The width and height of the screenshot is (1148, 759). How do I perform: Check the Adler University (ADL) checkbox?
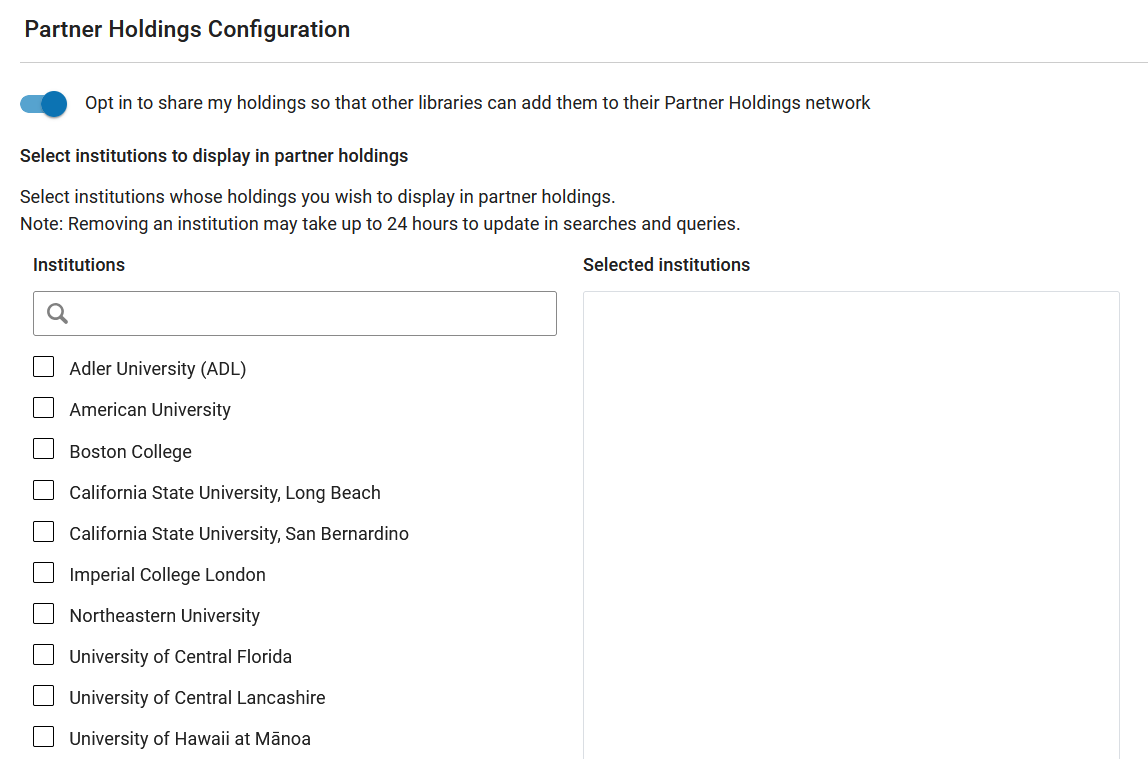44,367
